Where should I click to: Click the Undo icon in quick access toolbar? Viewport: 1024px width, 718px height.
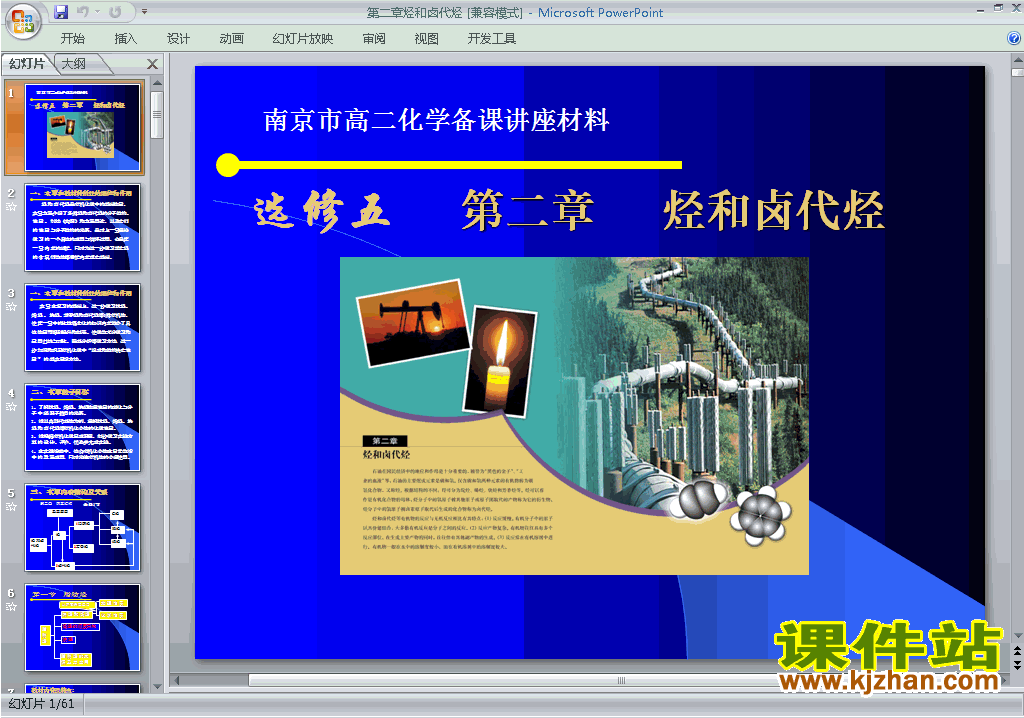click(82, 12)
